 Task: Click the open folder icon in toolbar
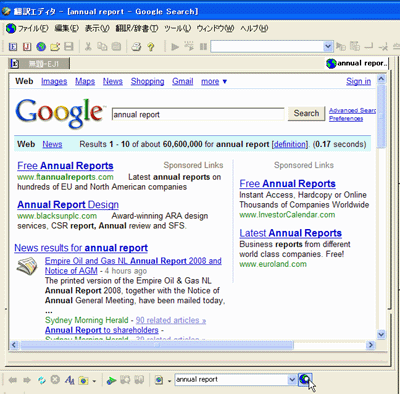[55, 47]
